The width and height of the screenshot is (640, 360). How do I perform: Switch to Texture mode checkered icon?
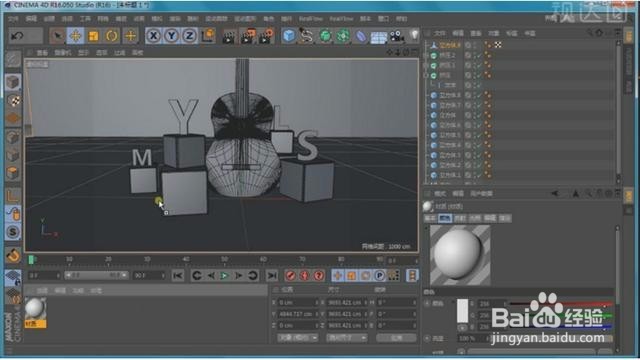coord(13,100)
